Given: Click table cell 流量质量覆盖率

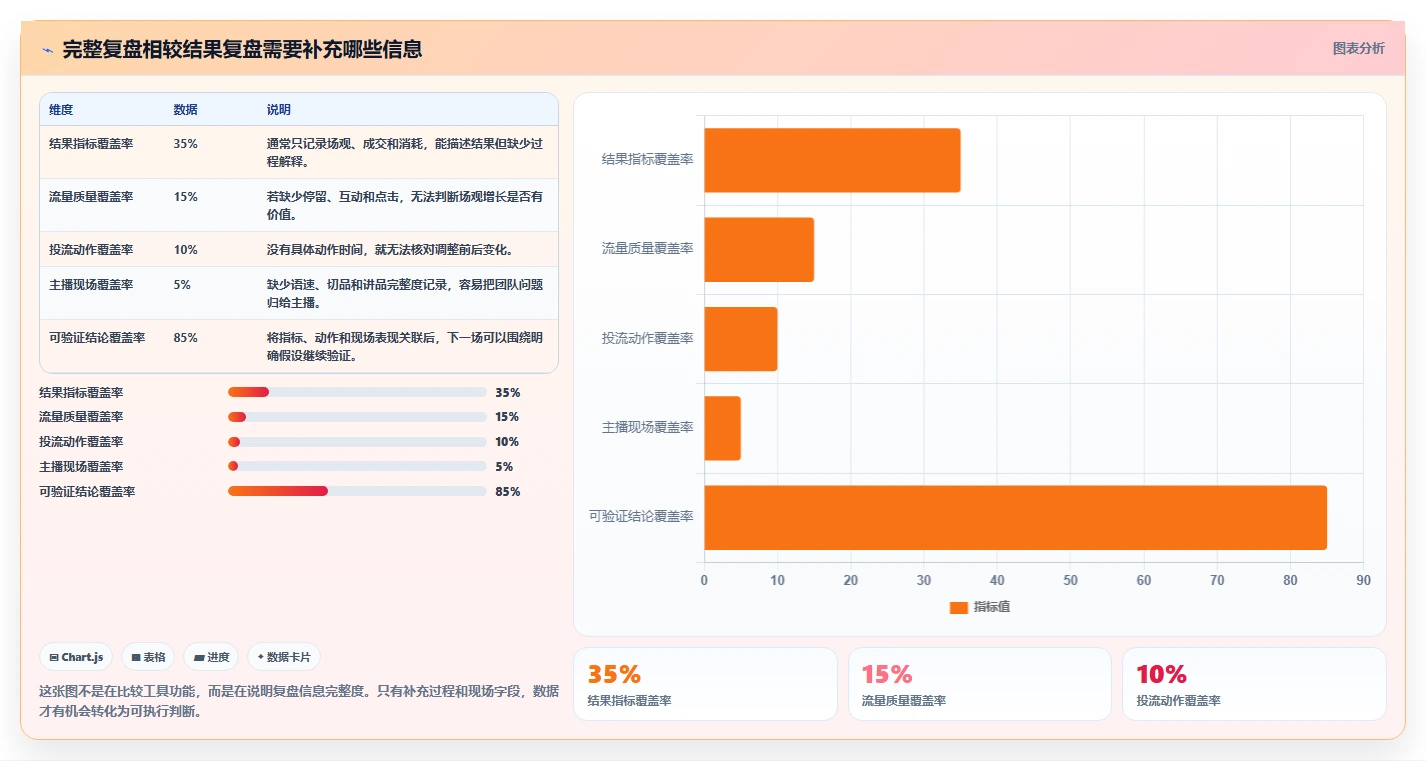Looking at the screenshot, I should click(91, 196).
